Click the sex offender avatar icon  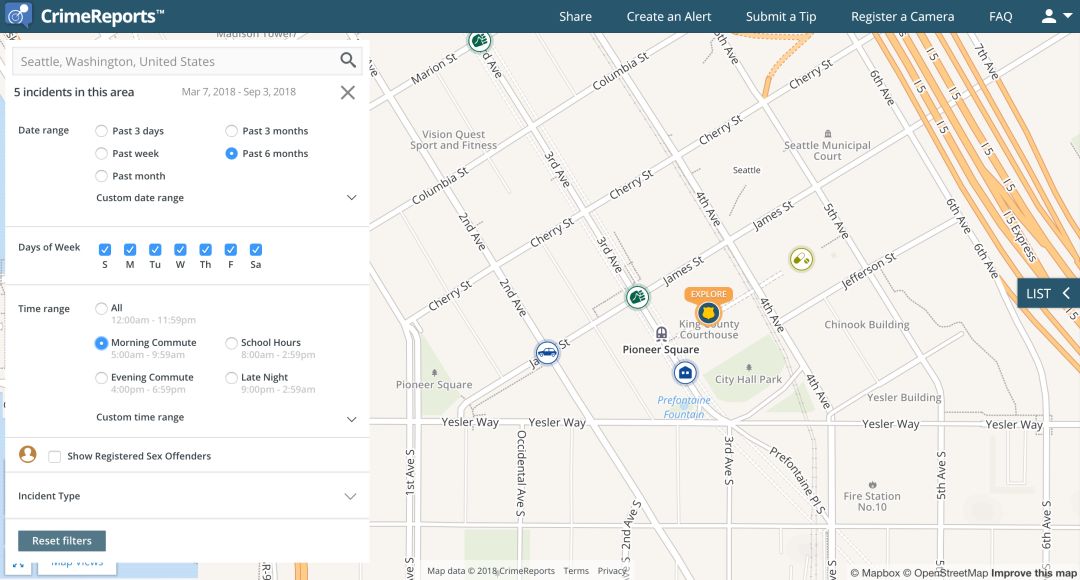tap(28, 454)
